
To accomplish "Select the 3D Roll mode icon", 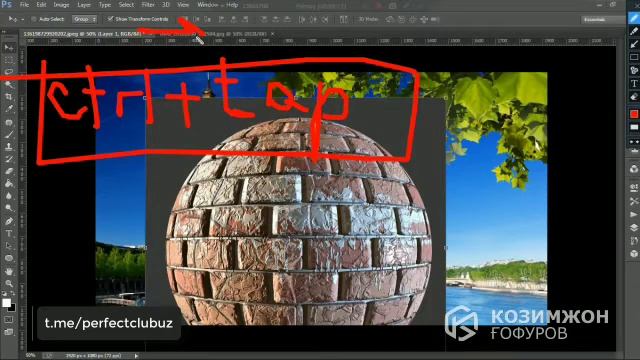I will pos(402,19).
